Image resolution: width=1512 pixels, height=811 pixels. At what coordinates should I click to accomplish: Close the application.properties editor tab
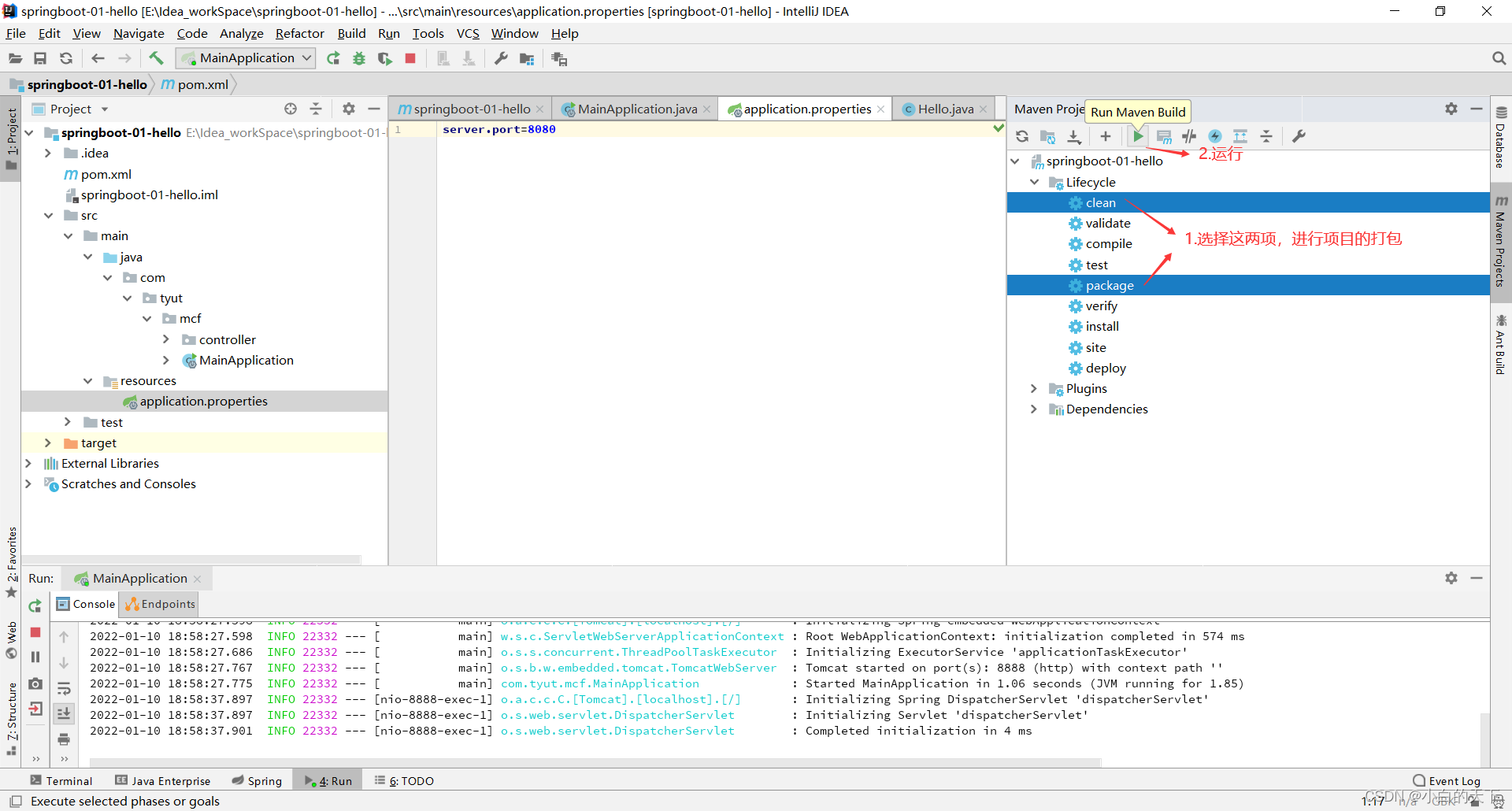tap(880, 109)
